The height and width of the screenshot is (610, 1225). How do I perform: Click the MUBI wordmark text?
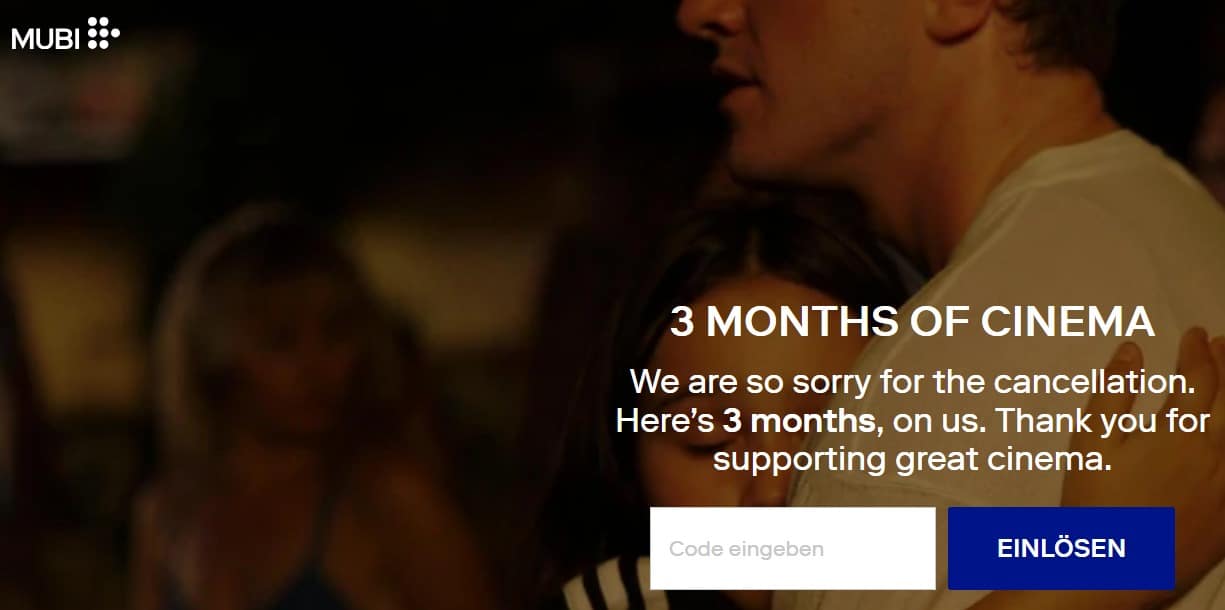(x=46, y=39)
